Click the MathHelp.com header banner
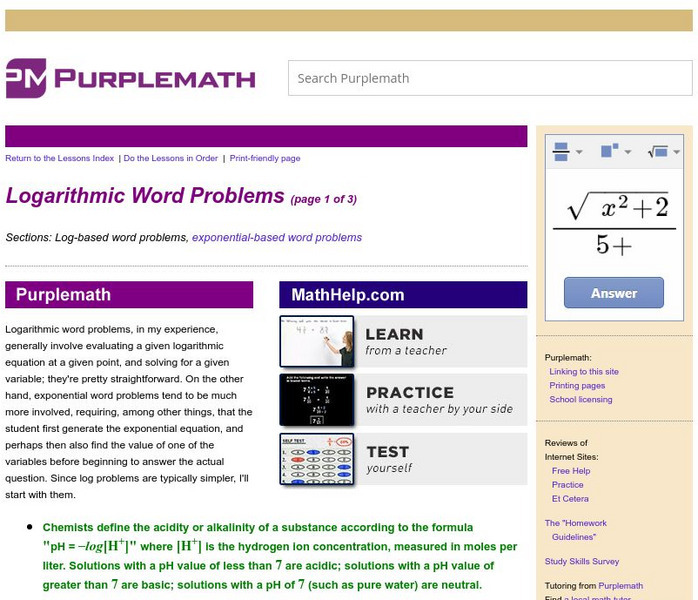Viewport: 698px width, 600px height. tap(403, 295)
